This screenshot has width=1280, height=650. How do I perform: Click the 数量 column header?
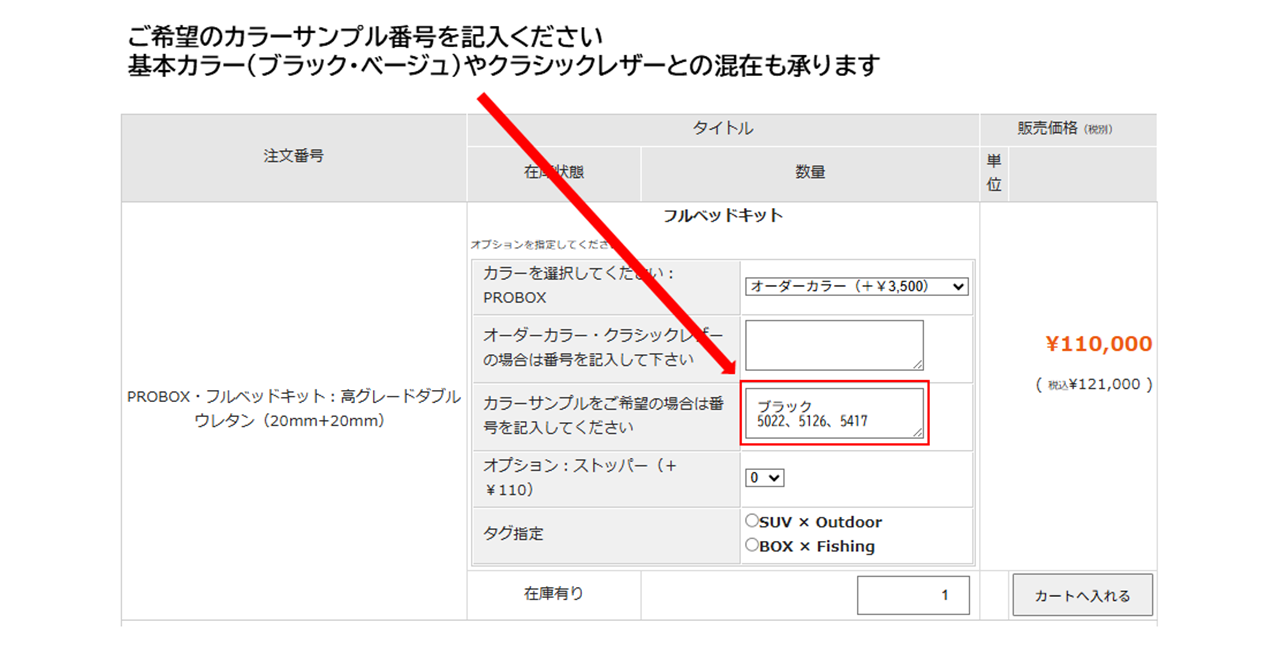click(x=810, y=172)
